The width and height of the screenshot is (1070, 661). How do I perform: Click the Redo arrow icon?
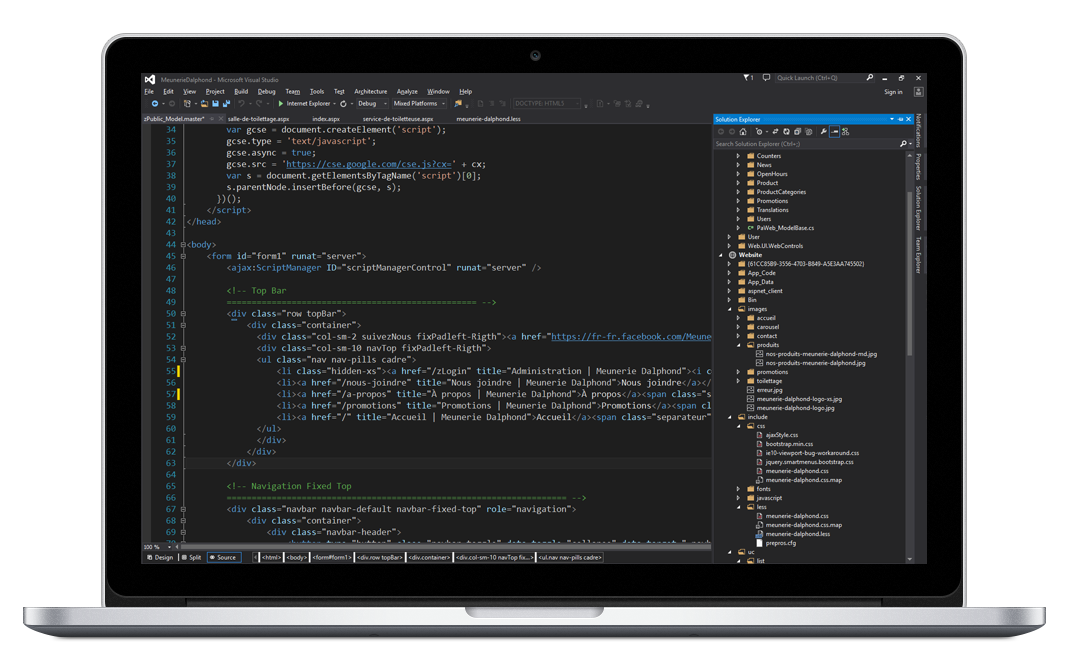[x=259, y=104]
